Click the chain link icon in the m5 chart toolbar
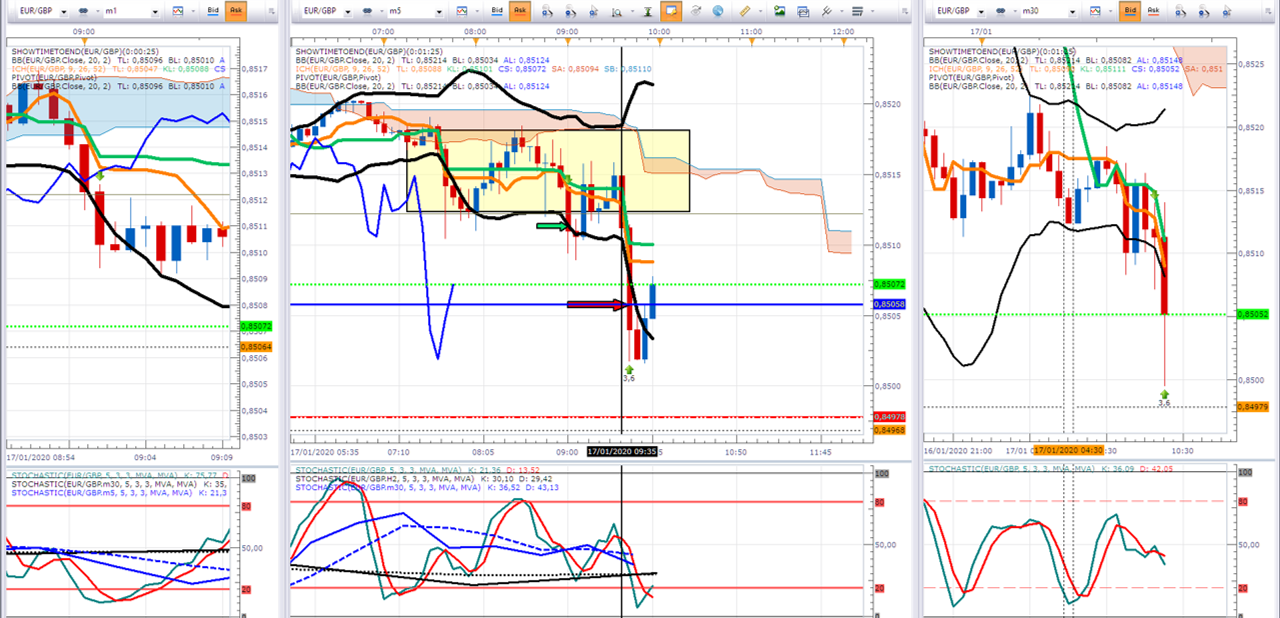 (x=367, y=11)
